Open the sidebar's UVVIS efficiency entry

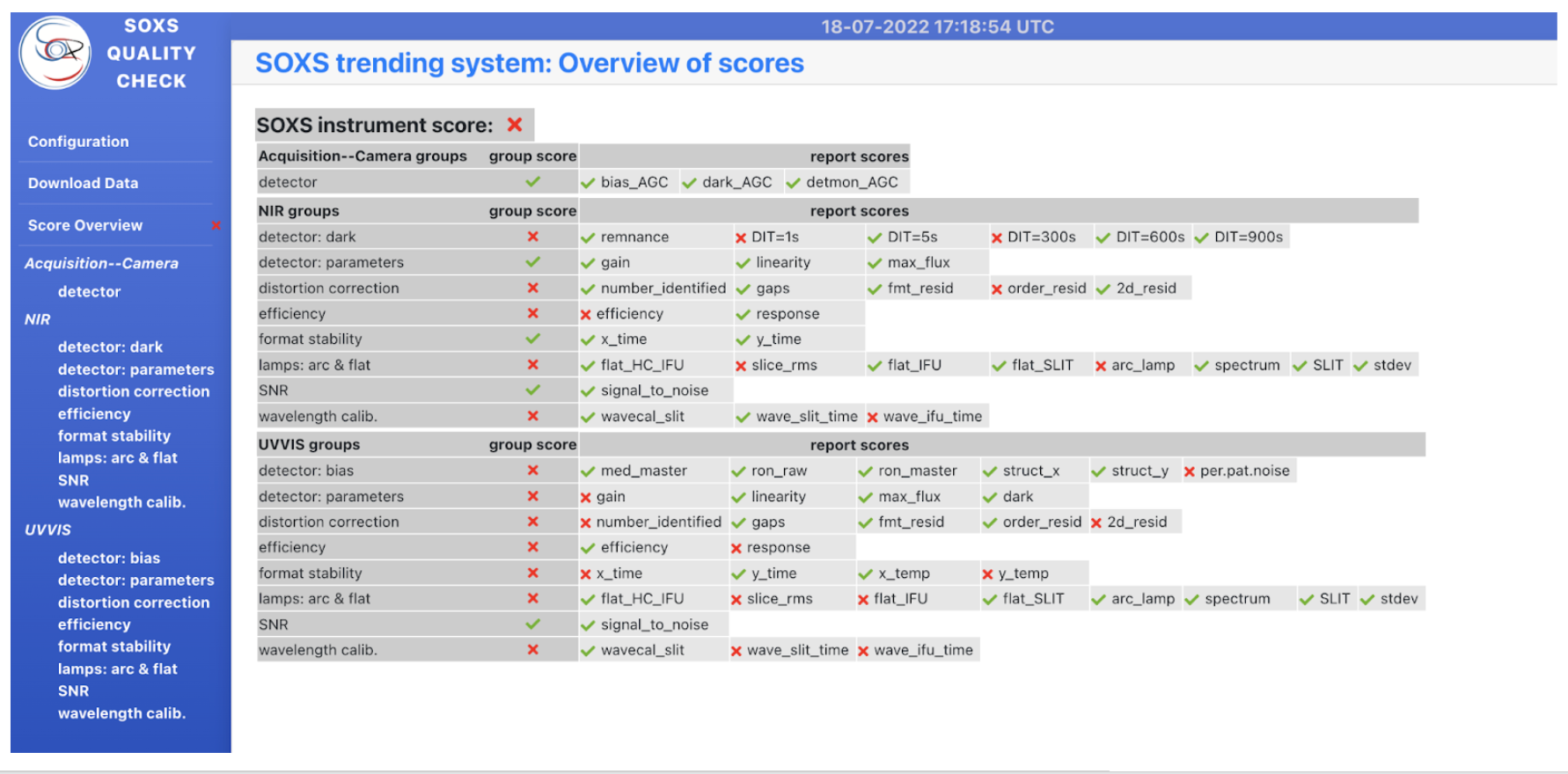[94, 624]
